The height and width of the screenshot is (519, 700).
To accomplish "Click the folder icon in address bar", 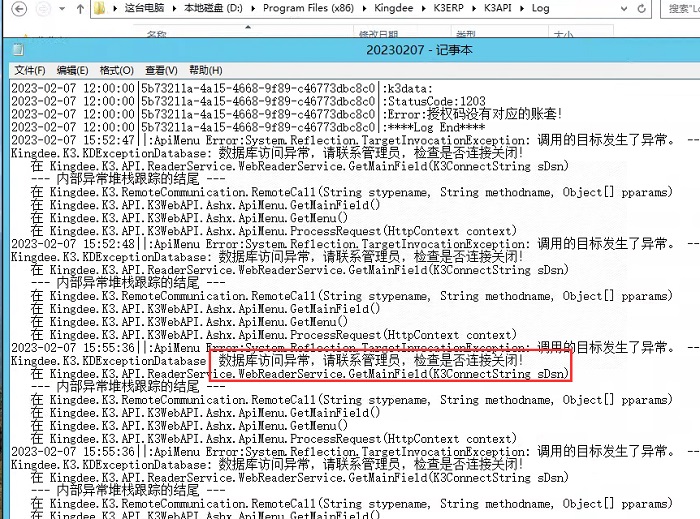I will click(100, 8).
